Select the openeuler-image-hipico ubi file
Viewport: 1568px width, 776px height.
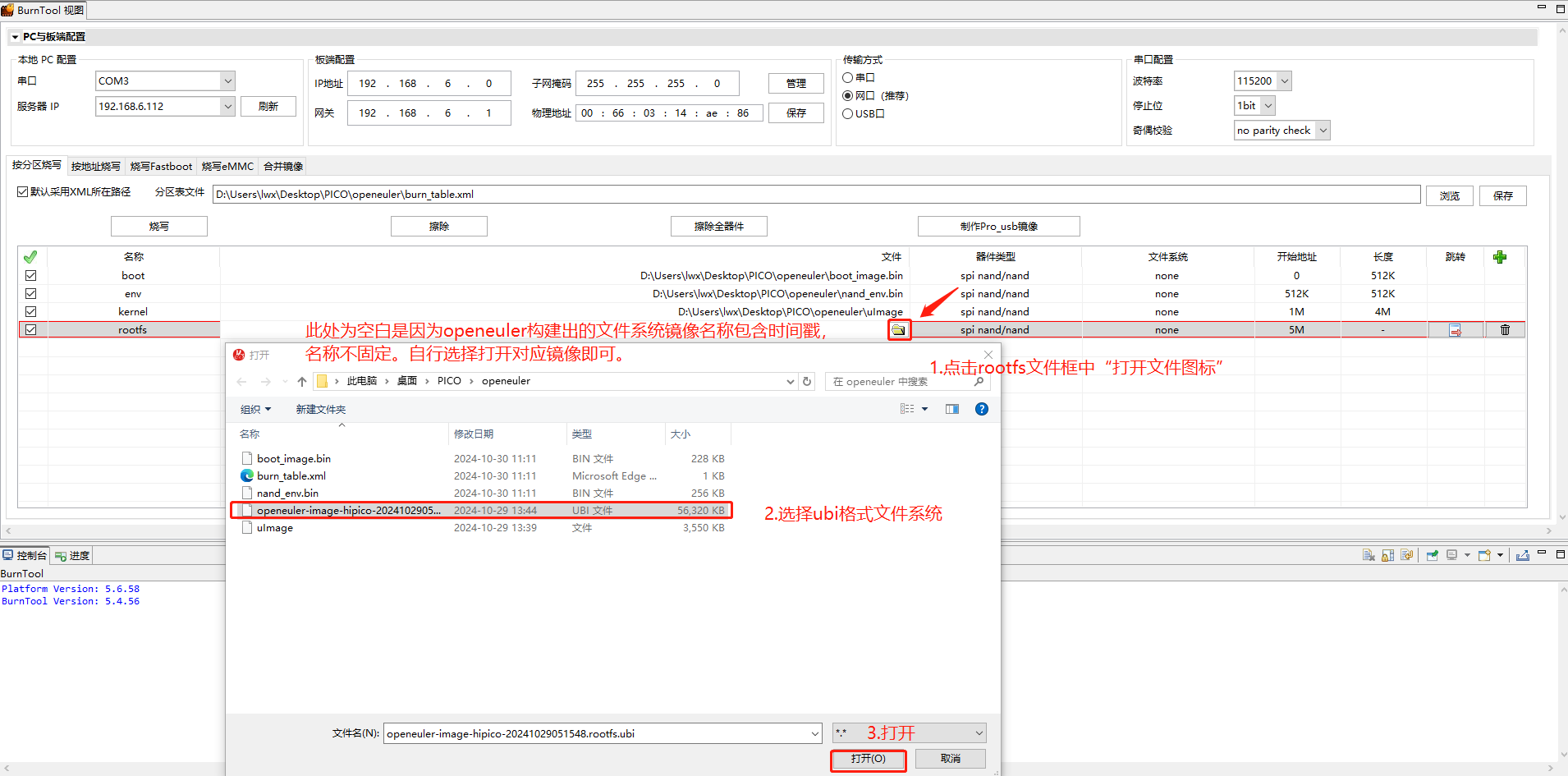(x=348, y=511)
